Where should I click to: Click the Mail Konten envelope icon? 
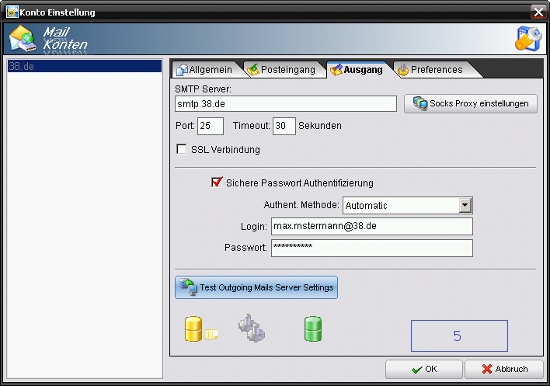23,39
